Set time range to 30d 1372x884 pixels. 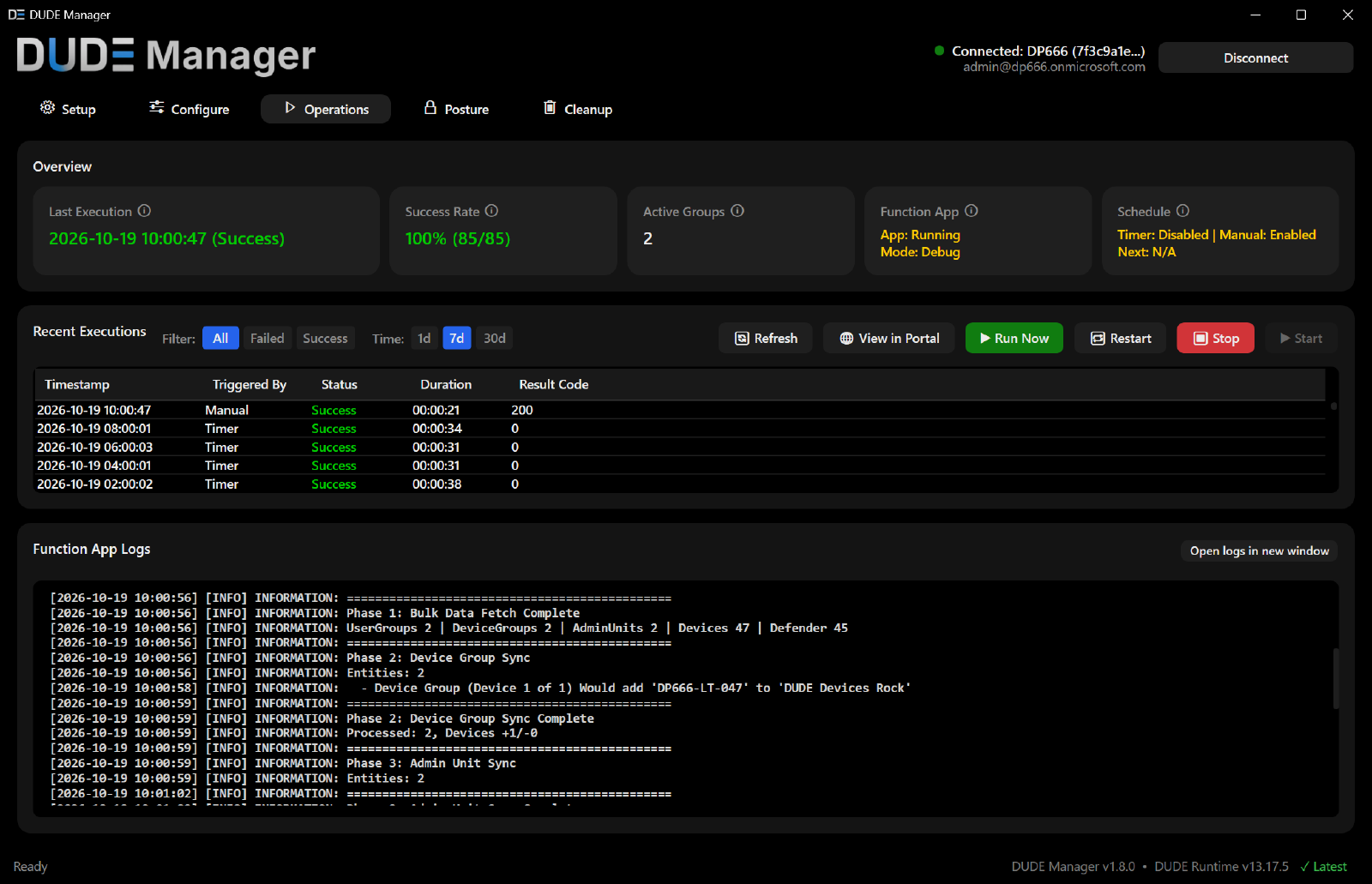click(x=494, y=338)
